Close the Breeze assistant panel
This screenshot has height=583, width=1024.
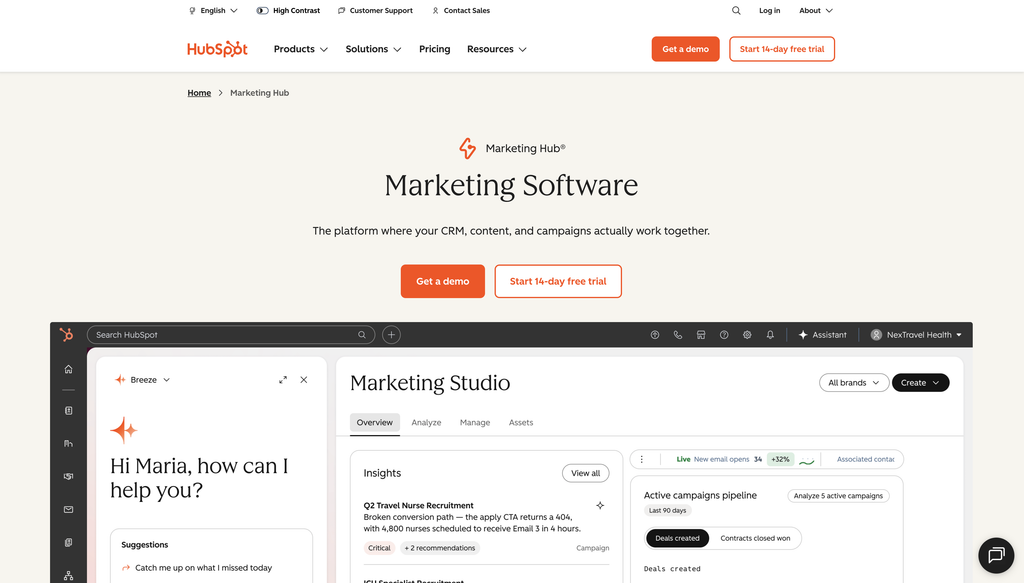(304, 380)
